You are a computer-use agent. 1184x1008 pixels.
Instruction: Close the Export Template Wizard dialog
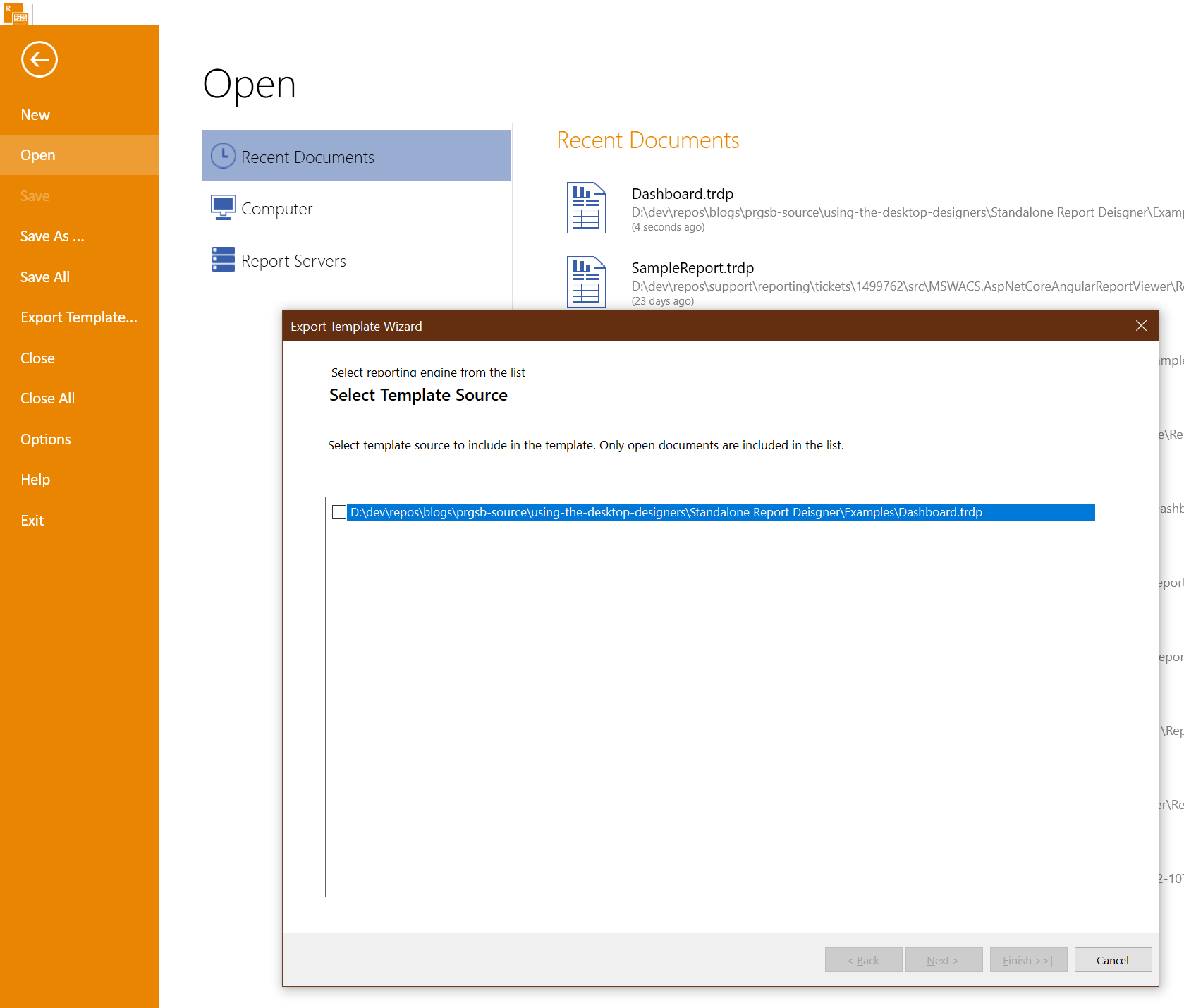pyautogui.click(x=1140, y=325)
